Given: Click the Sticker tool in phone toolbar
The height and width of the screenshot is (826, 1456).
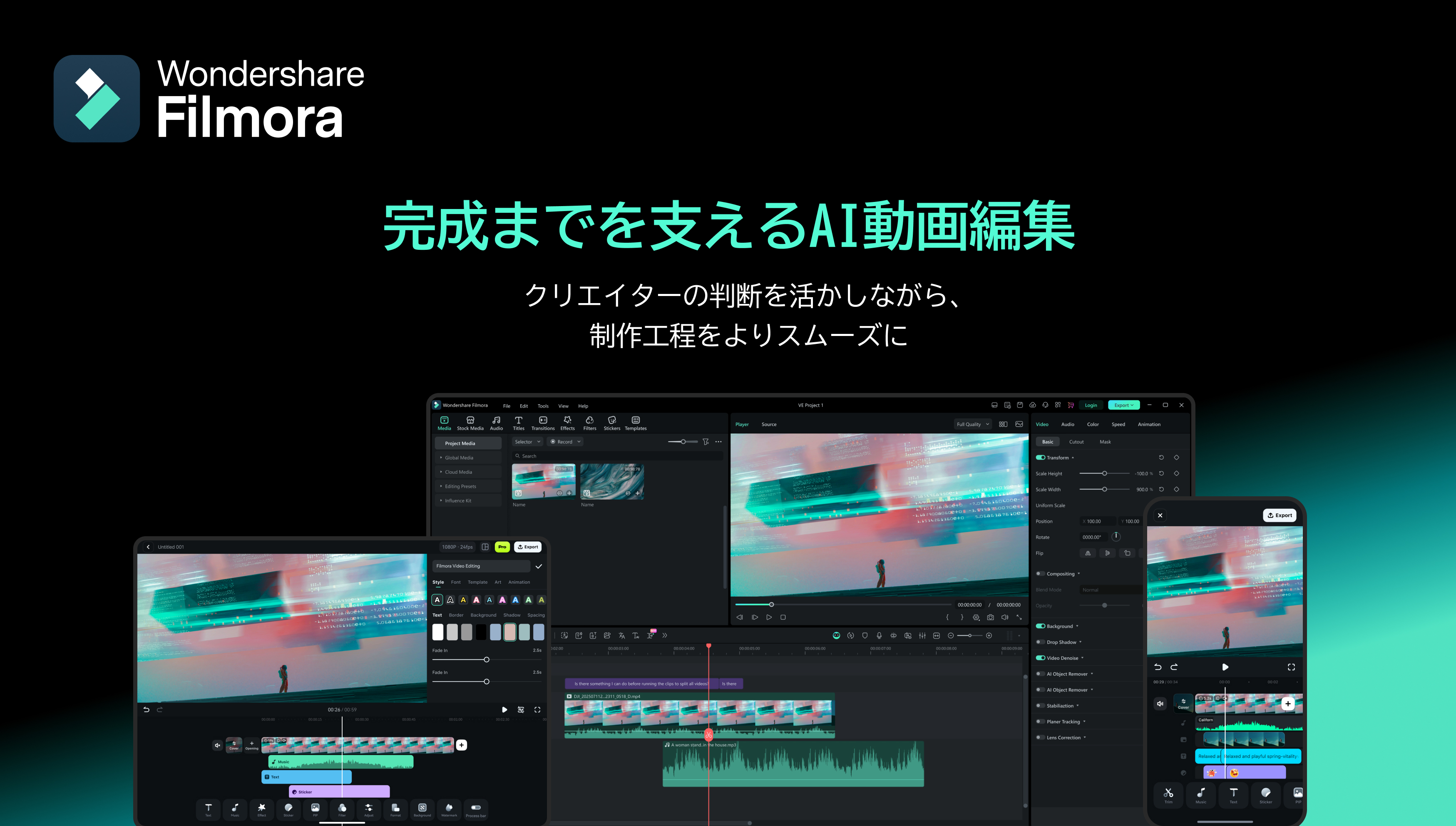Looking at the screenshot, I should [x=1265, y=795].
